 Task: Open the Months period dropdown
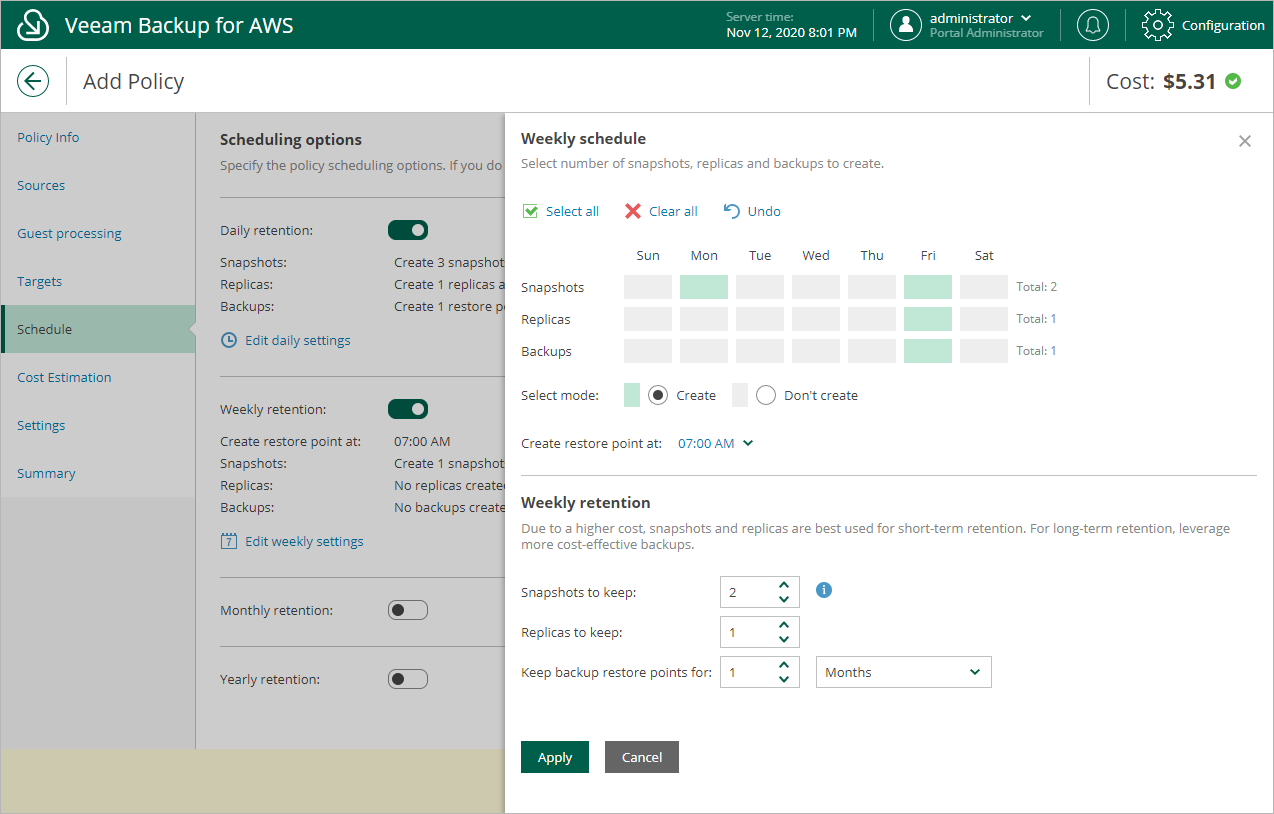(904, 672)
